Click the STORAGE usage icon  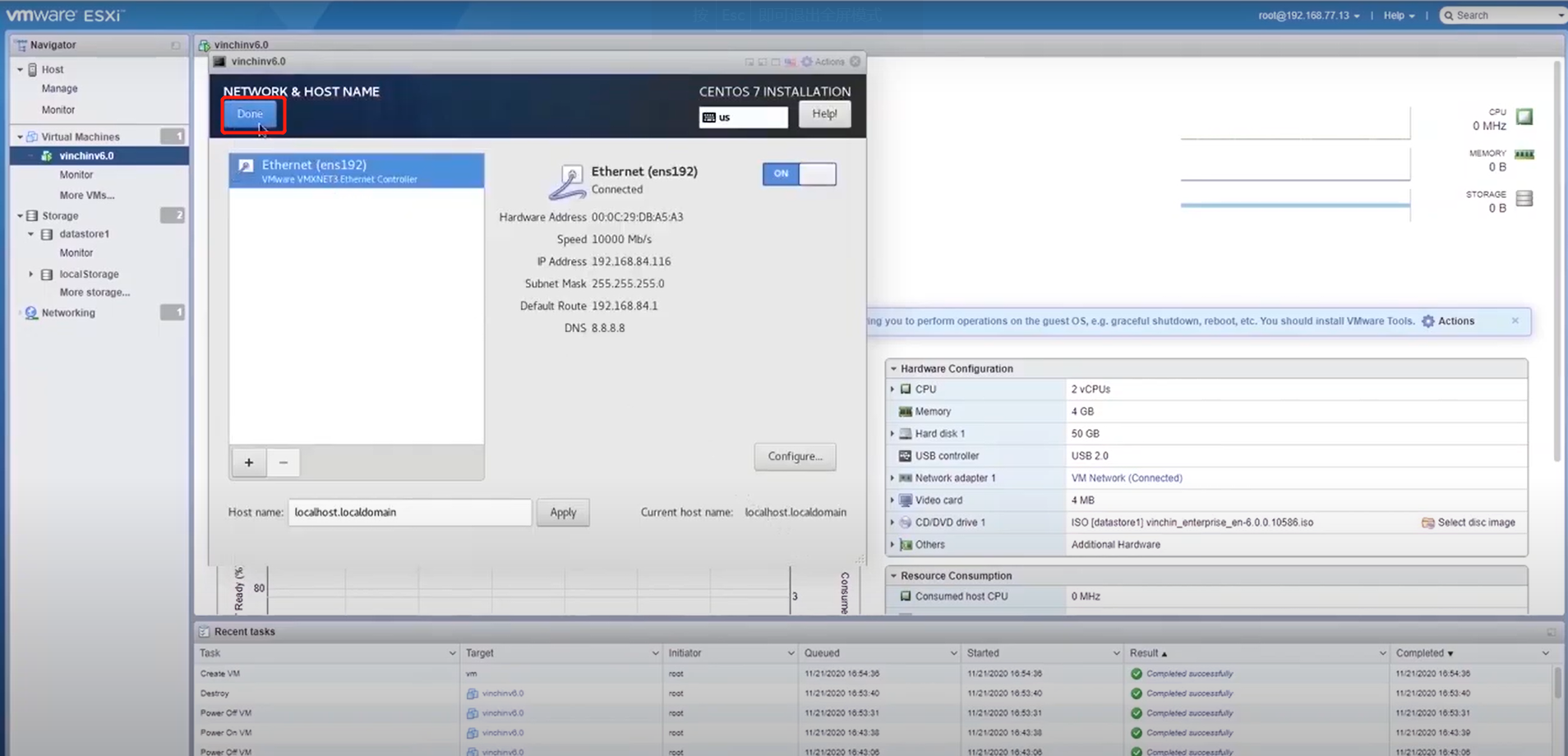[1524, 199]
